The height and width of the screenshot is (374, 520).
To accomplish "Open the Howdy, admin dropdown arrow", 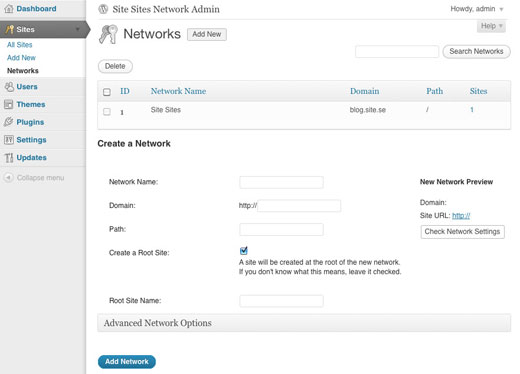I will tap(501, 9).
